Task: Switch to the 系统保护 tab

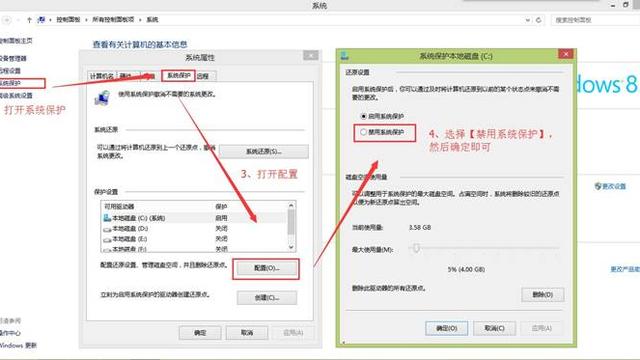Action: click(x=178, y=76)
